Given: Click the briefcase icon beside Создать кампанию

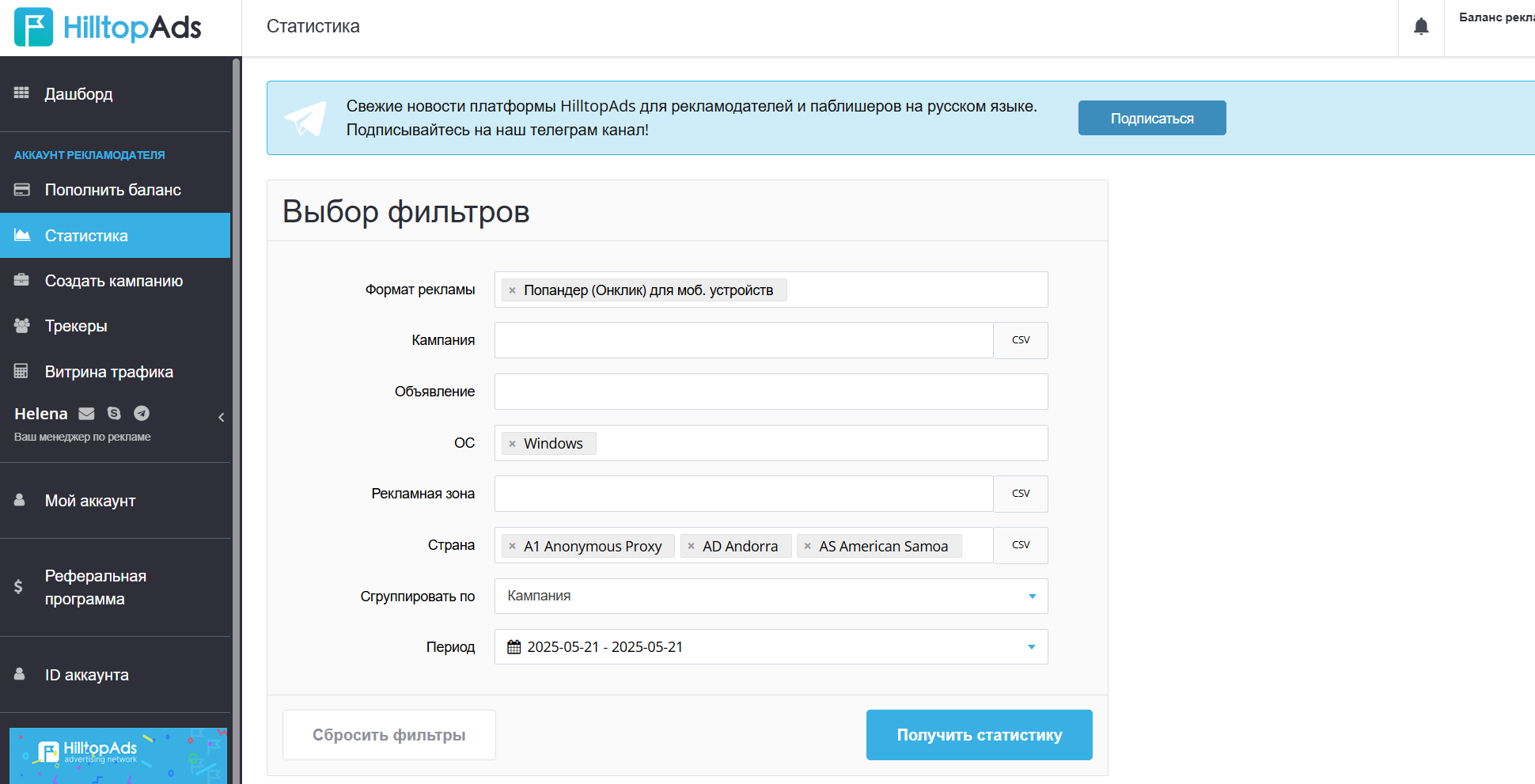Looking at the screenshot, I should pos(21,280).
